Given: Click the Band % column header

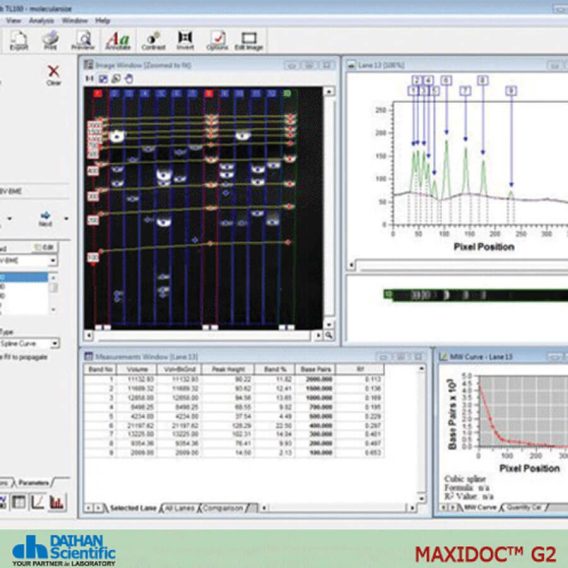Looking at the screenshot, I should tap(275, 369).
